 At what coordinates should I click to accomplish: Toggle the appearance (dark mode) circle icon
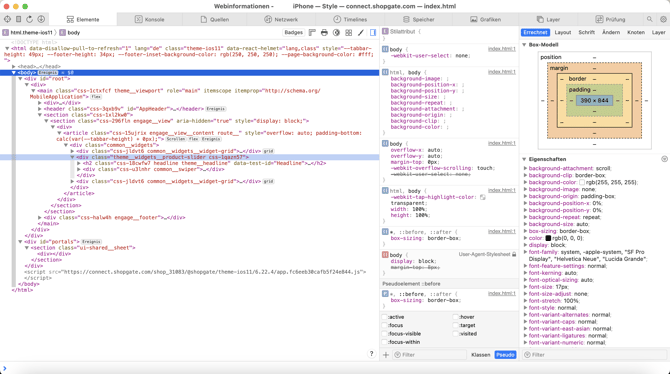coord(336,32)
